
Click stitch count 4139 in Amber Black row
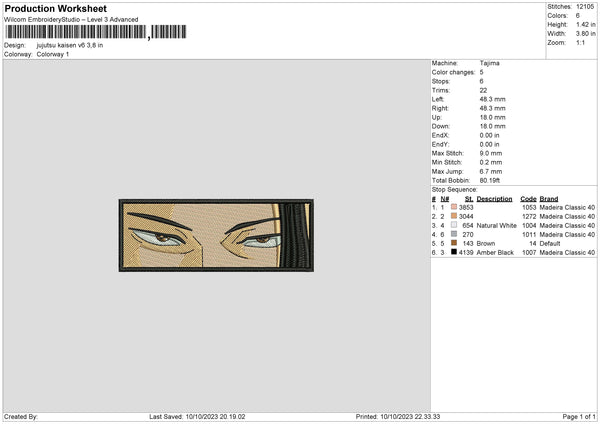(466, 253)
